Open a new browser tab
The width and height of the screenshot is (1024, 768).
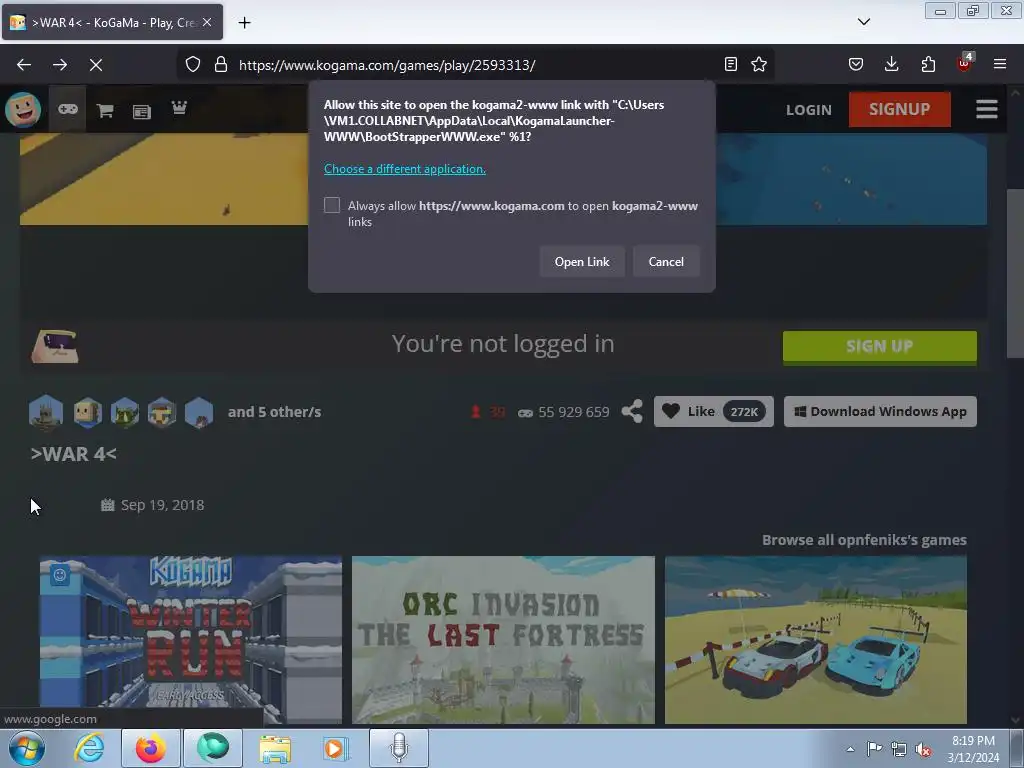244,23
